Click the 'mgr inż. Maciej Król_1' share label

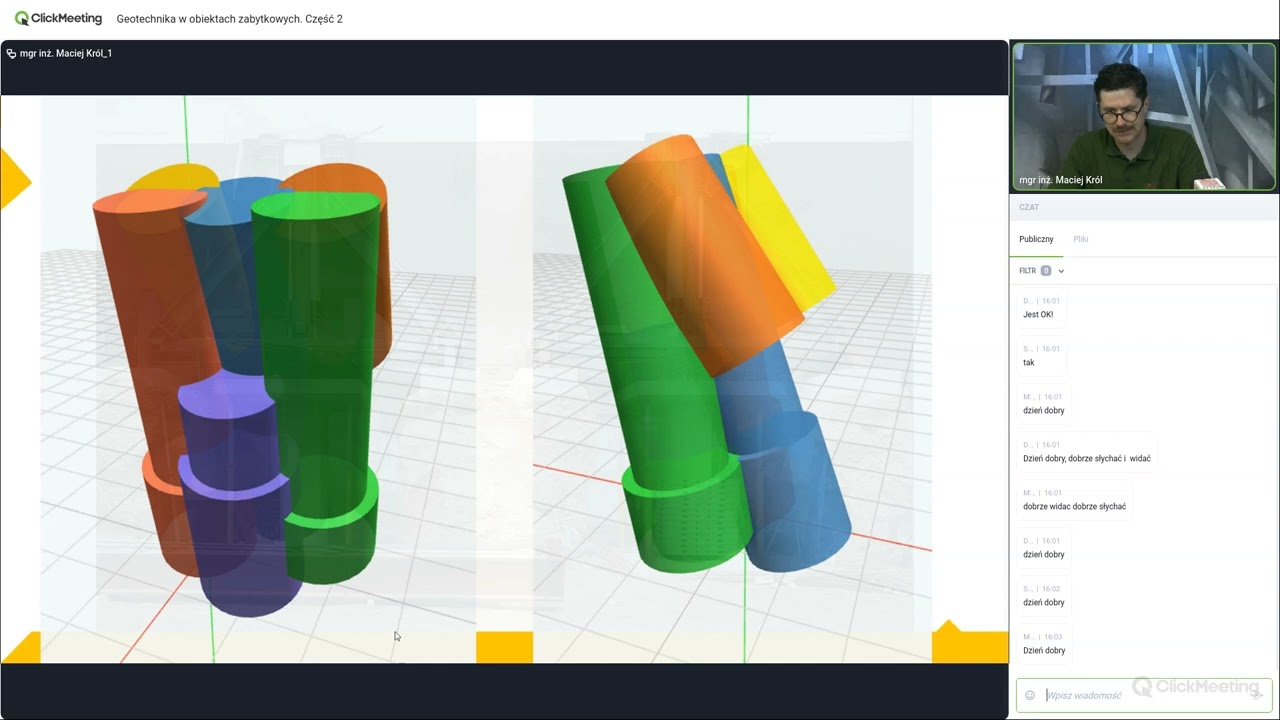66,53
